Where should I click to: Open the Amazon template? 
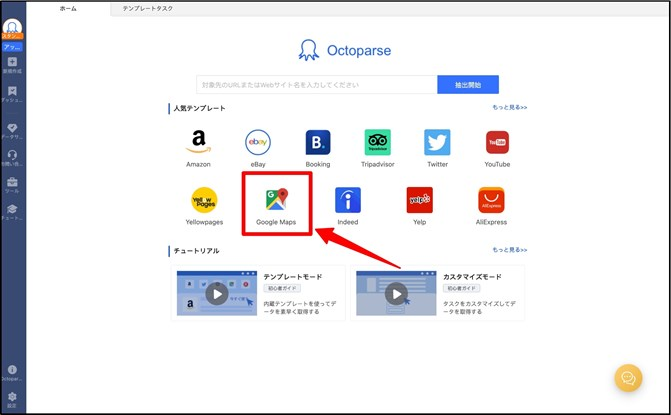pos(198,148)
